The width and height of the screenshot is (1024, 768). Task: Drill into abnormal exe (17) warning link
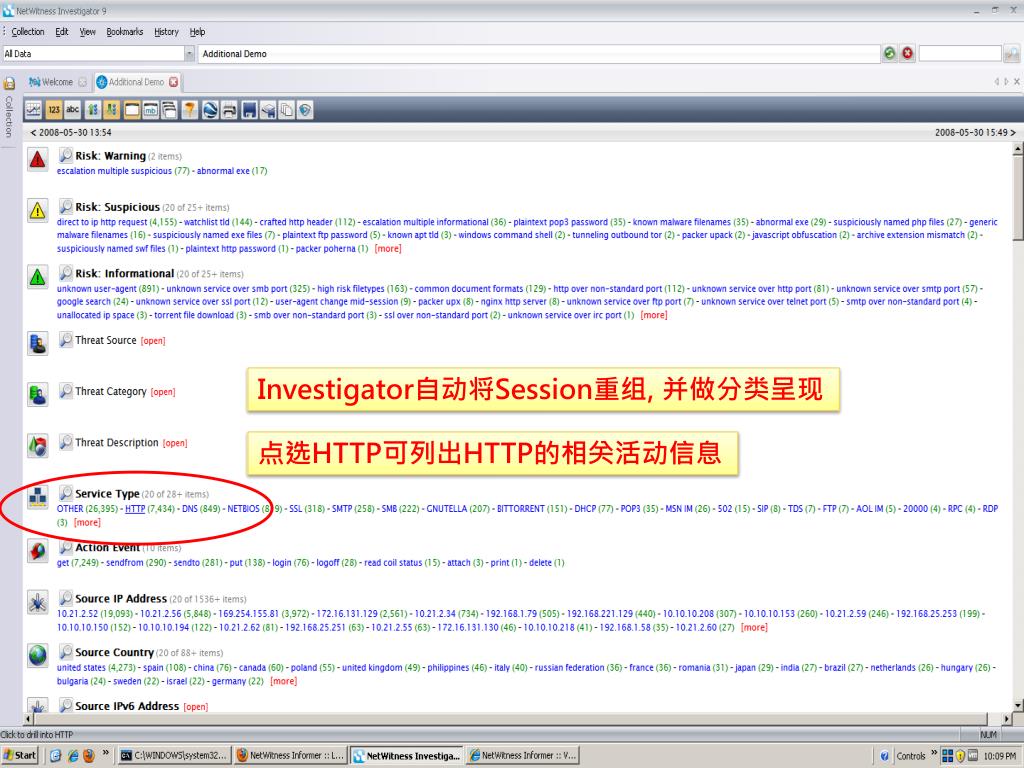[232, 171]
